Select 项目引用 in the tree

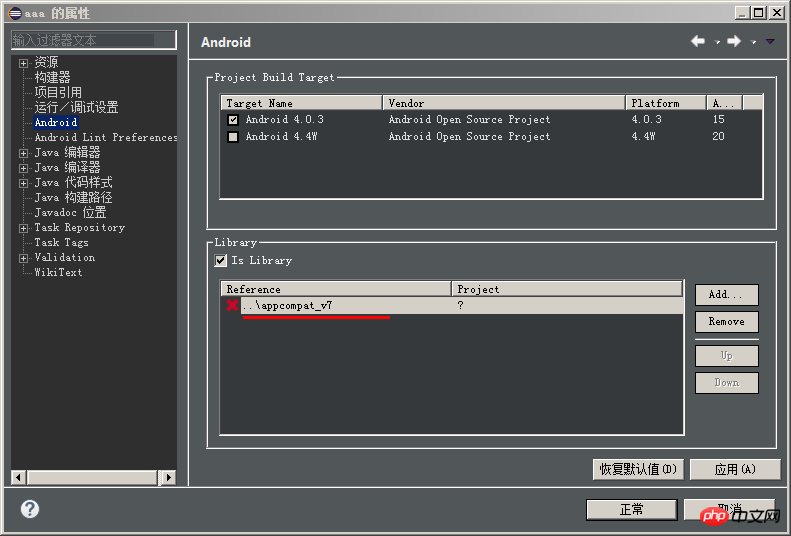point(58,92)
